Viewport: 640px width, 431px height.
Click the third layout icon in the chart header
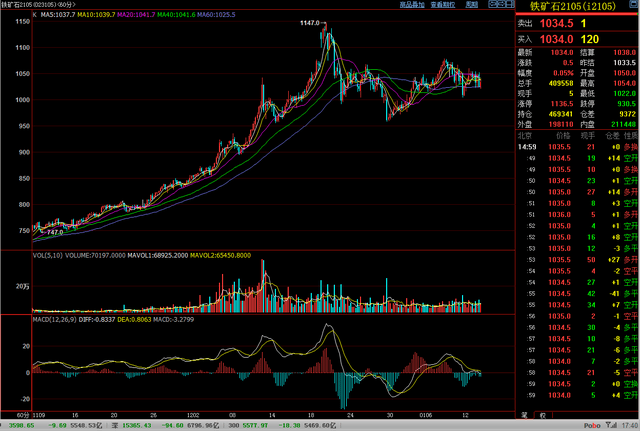pos(510,4)
